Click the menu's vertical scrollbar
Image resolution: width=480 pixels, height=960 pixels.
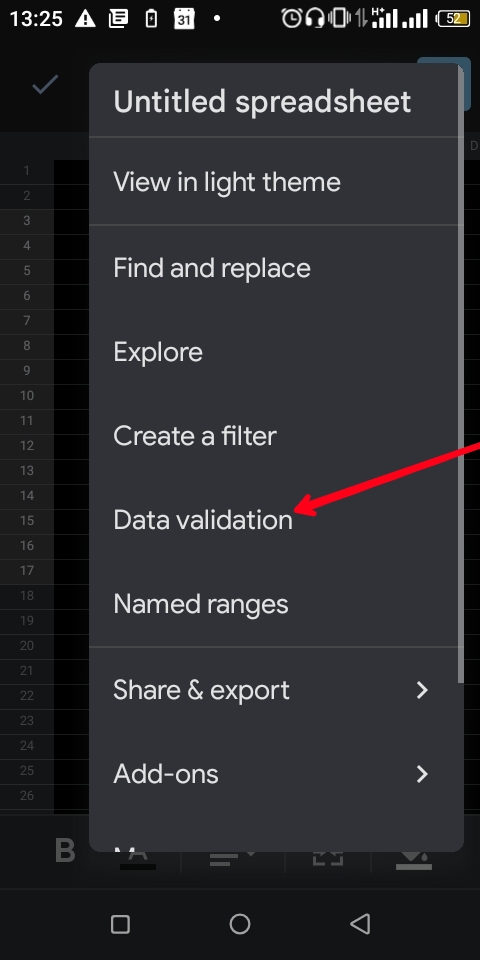click(461, 373)
